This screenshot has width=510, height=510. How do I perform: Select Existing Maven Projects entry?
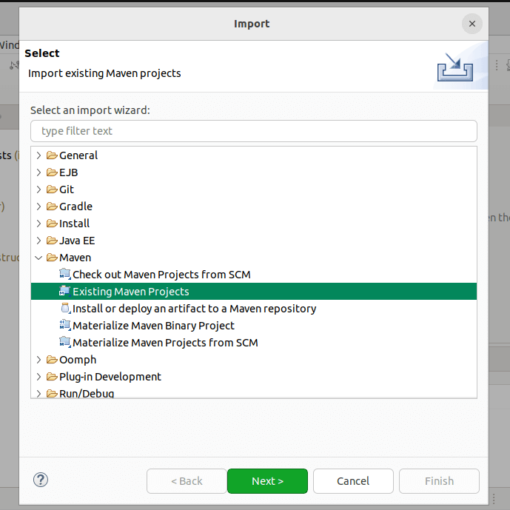[131, 292]
